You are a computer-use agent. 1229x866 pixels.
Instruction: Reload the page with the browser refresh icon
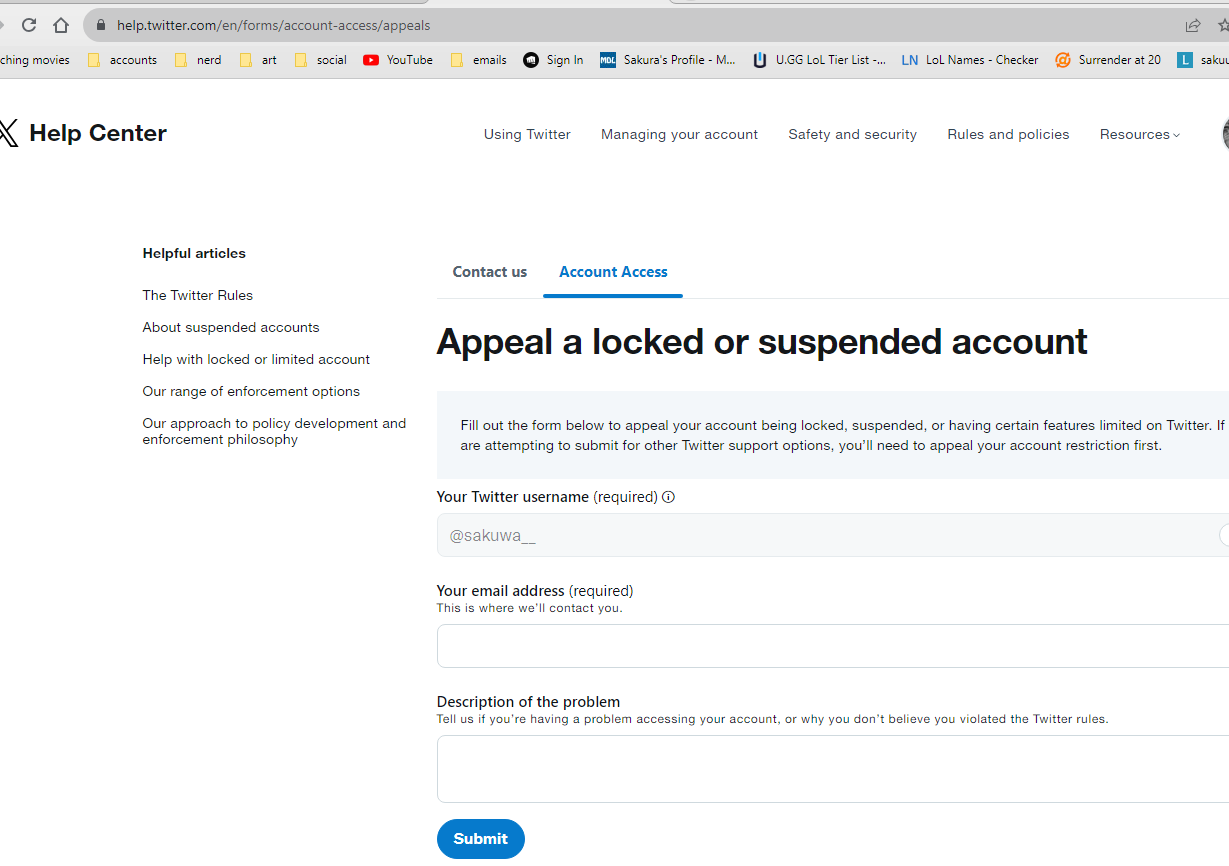click(29, 25)
